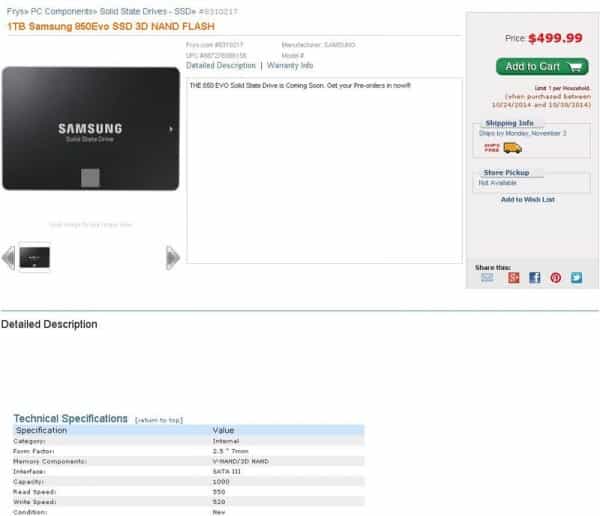Click the Form Factor row label
Image resolution: width=600 pixels, height=516 pixels.
(x=34, y=451)
